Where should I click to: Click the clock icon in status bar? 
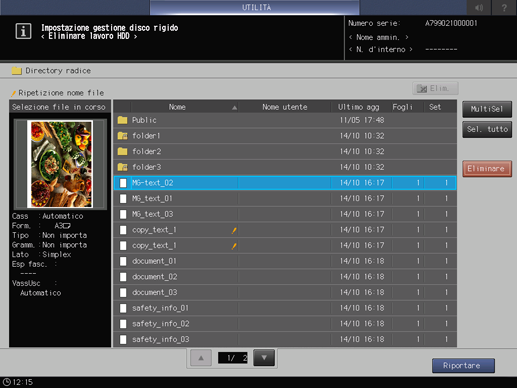click(7, 382)
